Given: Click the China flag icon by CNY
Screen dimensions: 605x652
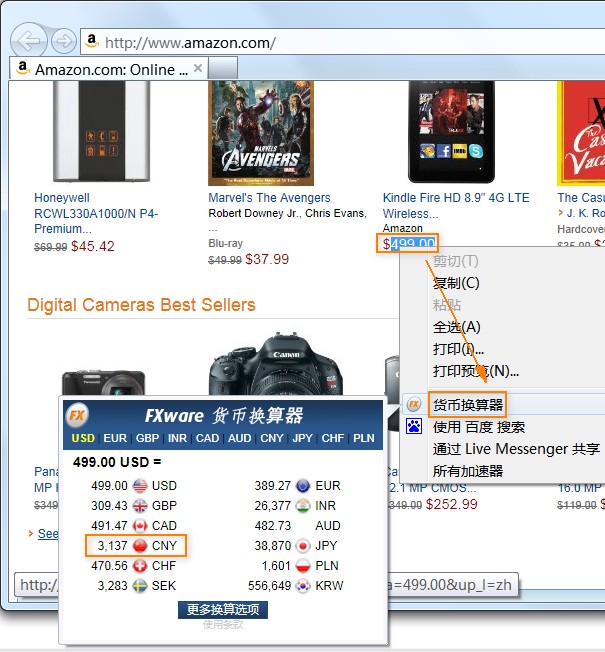Looking at the screenshot, I should point(140,546).
